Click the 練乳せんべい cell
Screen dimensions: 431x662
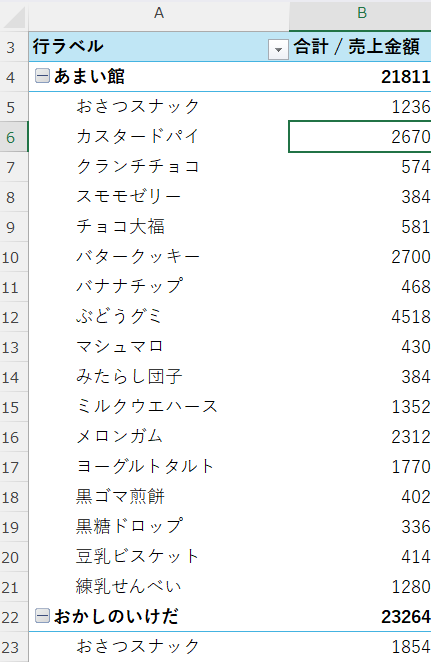tap(159, 586)
